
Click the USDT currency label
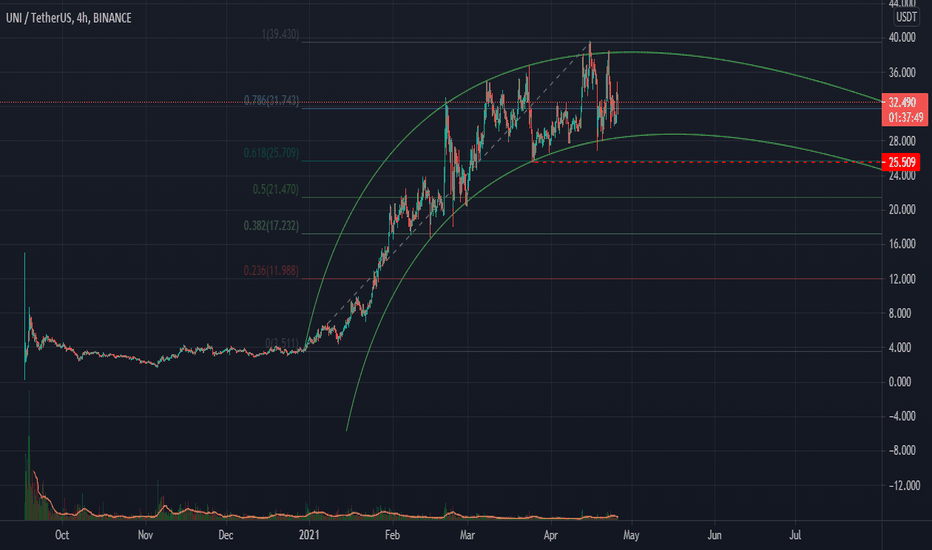[x=906, y=17]
